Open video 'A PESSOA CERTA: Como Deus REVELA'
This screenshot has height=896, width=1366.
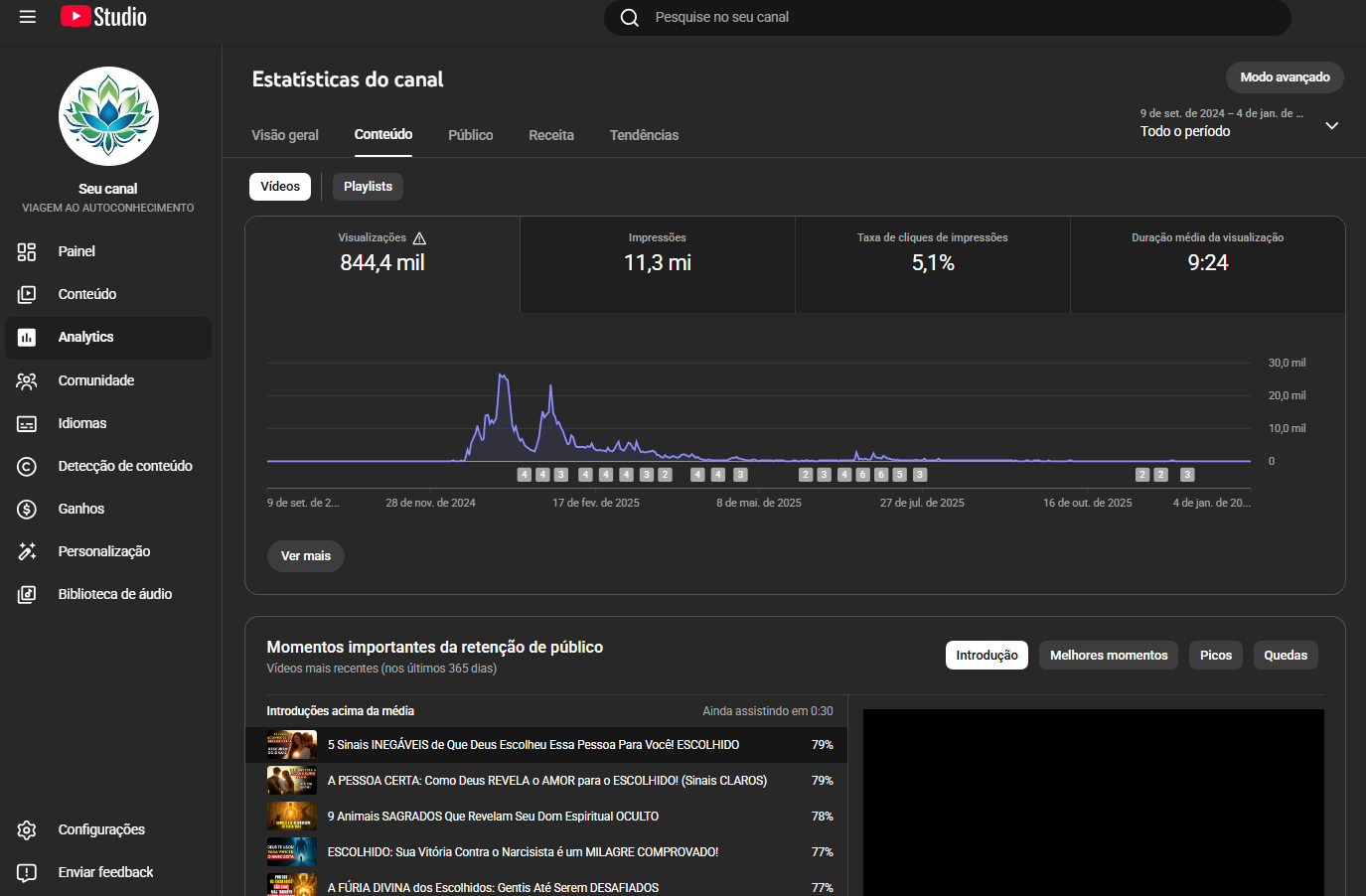click(x=546, y=781)
